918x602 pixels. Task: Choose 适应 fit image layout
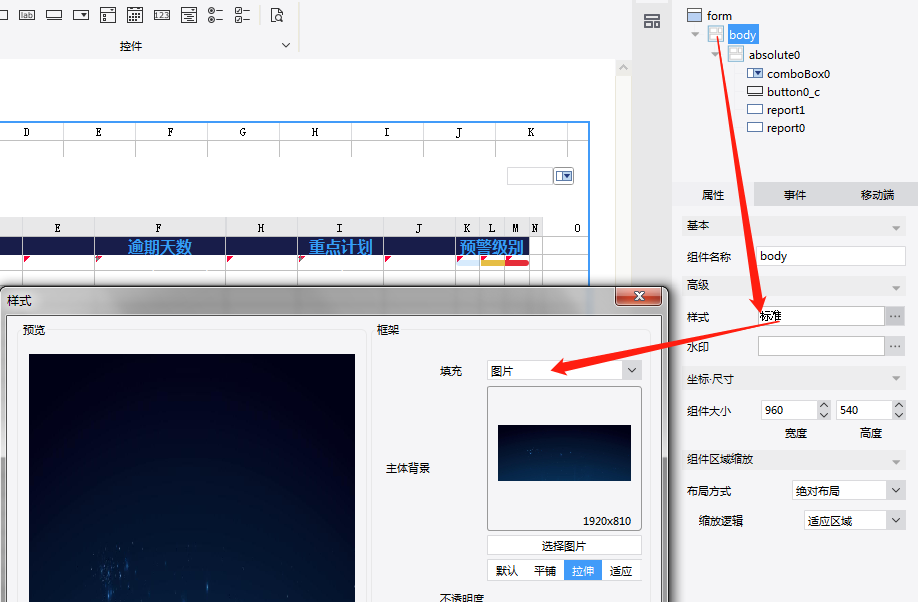(x=621, y=570)
